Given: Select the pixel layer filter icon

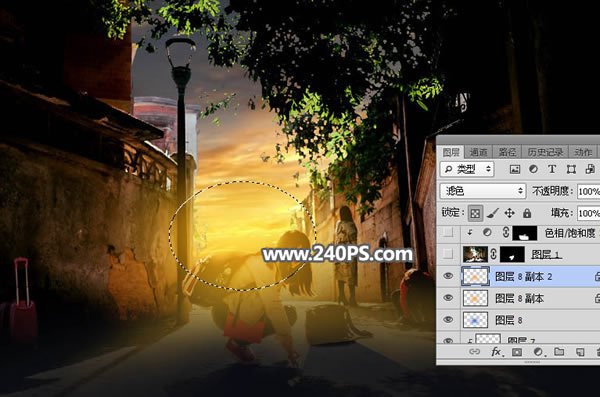Looking at the screenshot, I should [515, 169].
